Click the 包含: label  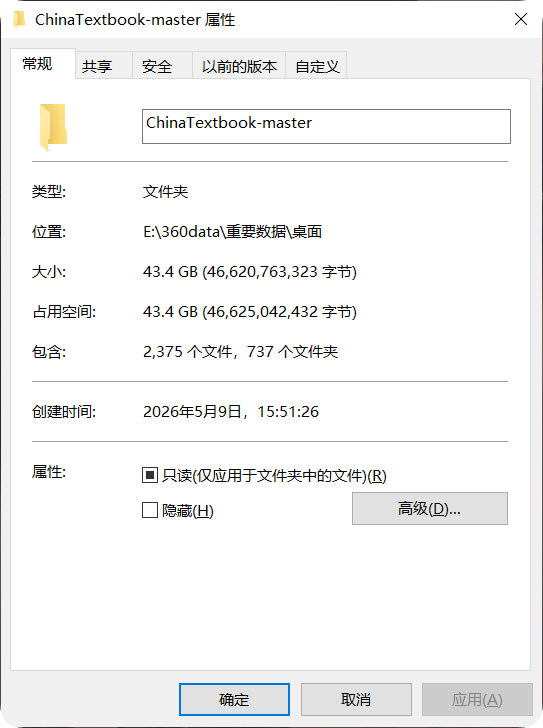click(49, 351)
